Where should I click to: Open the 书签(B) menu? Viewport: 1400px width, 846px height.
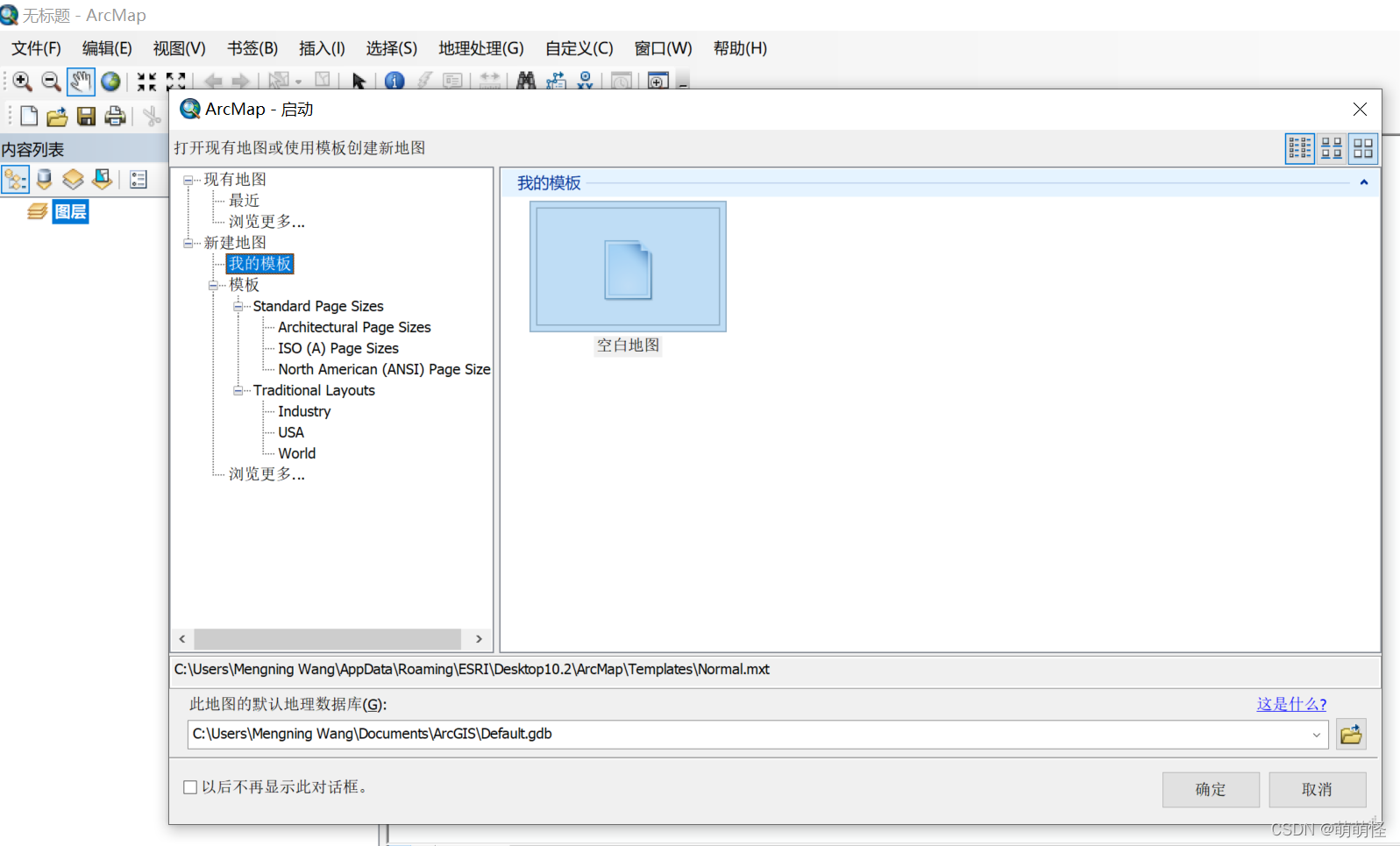(x=252, y=48)
